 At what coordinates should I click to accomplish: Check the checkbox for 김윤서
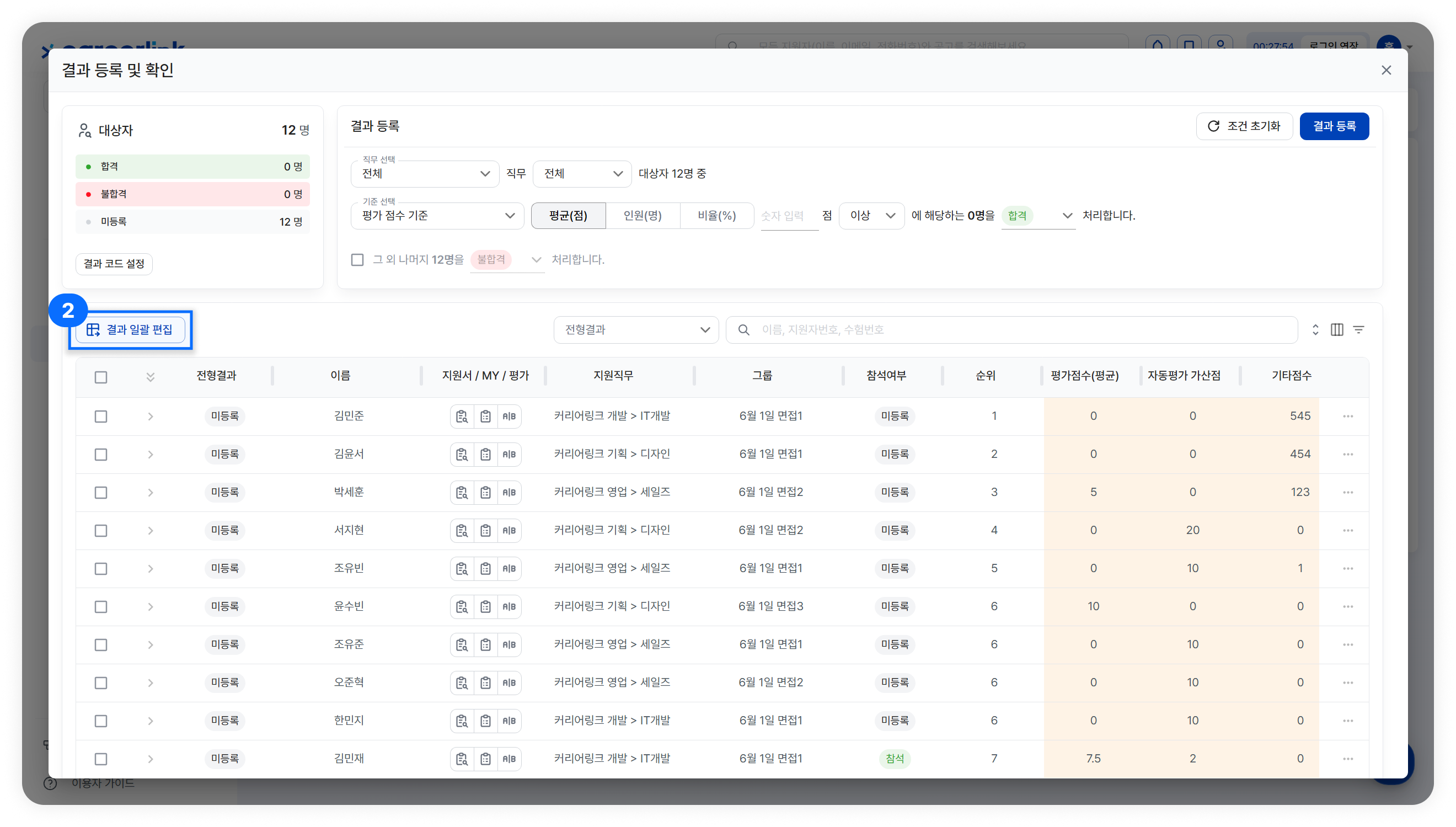click(101, 455)
